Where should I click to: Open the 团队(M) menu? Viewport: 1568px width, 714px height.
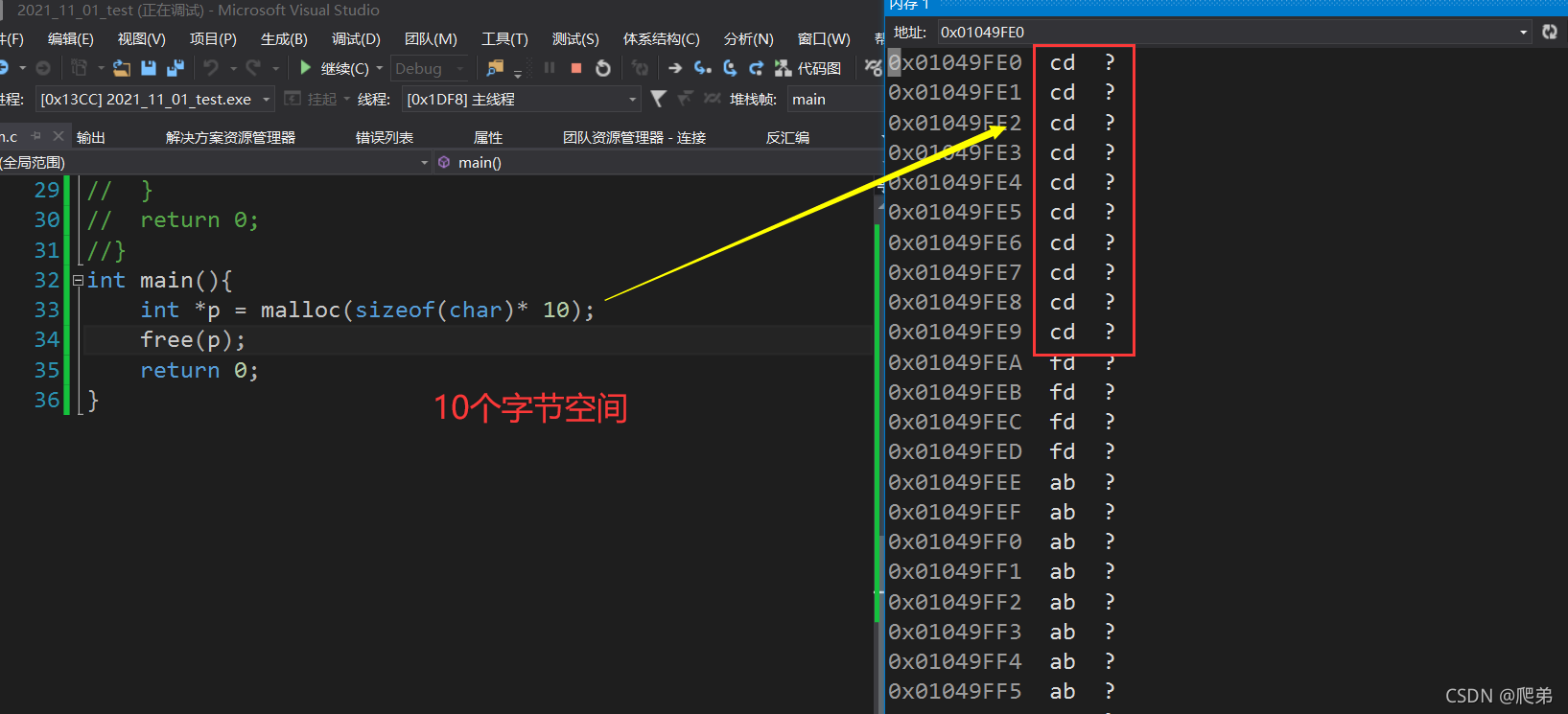(x=431, y=38)
